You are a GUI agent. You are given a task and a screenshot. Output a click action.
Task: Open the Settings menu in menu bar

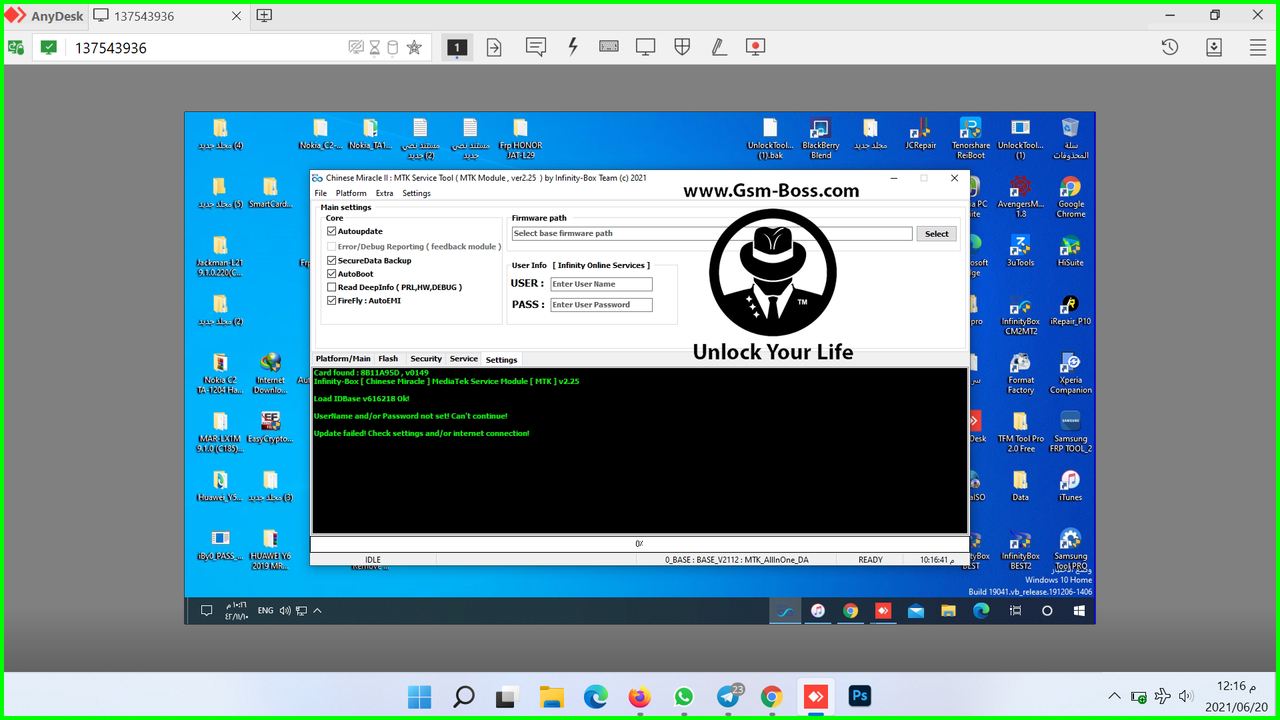pos(417,193)
